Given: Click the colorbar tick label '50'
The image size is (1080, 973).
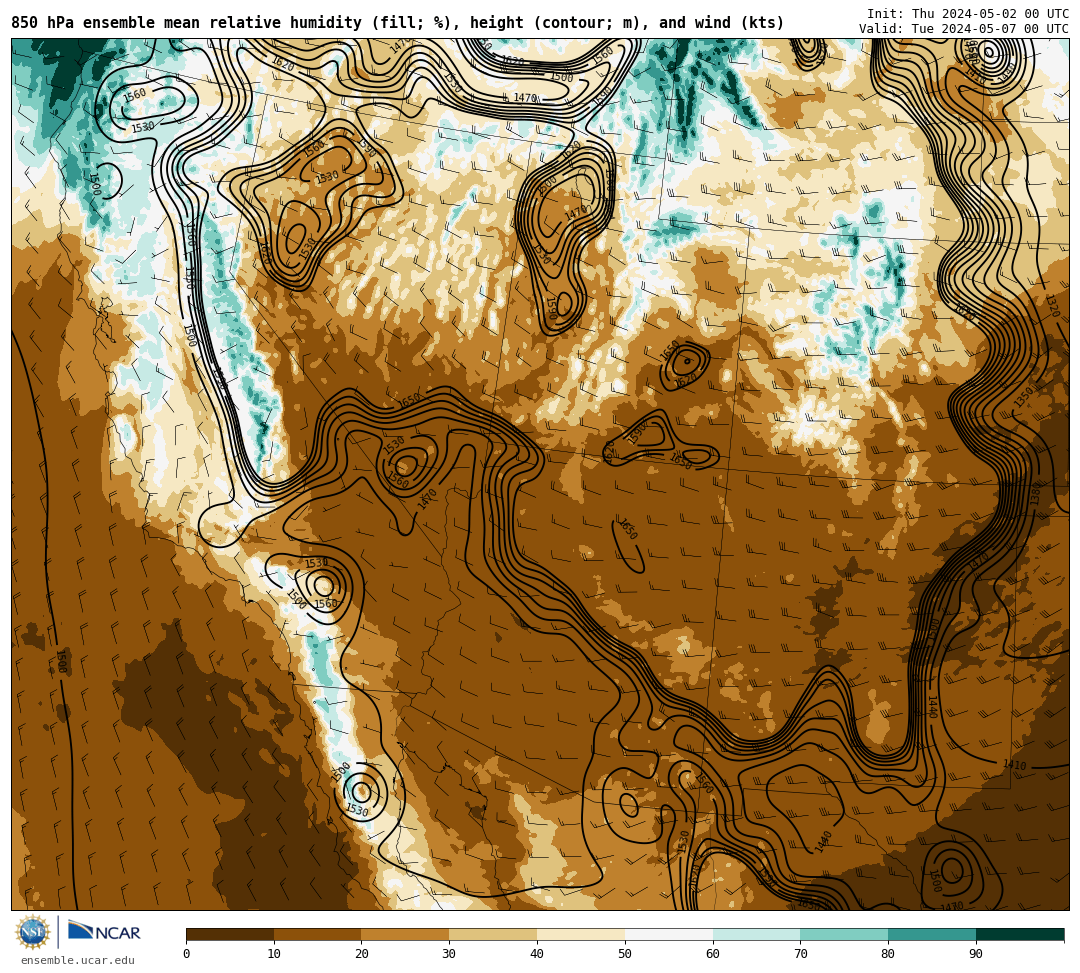Looking at the screenshot, I should point(625,954).
